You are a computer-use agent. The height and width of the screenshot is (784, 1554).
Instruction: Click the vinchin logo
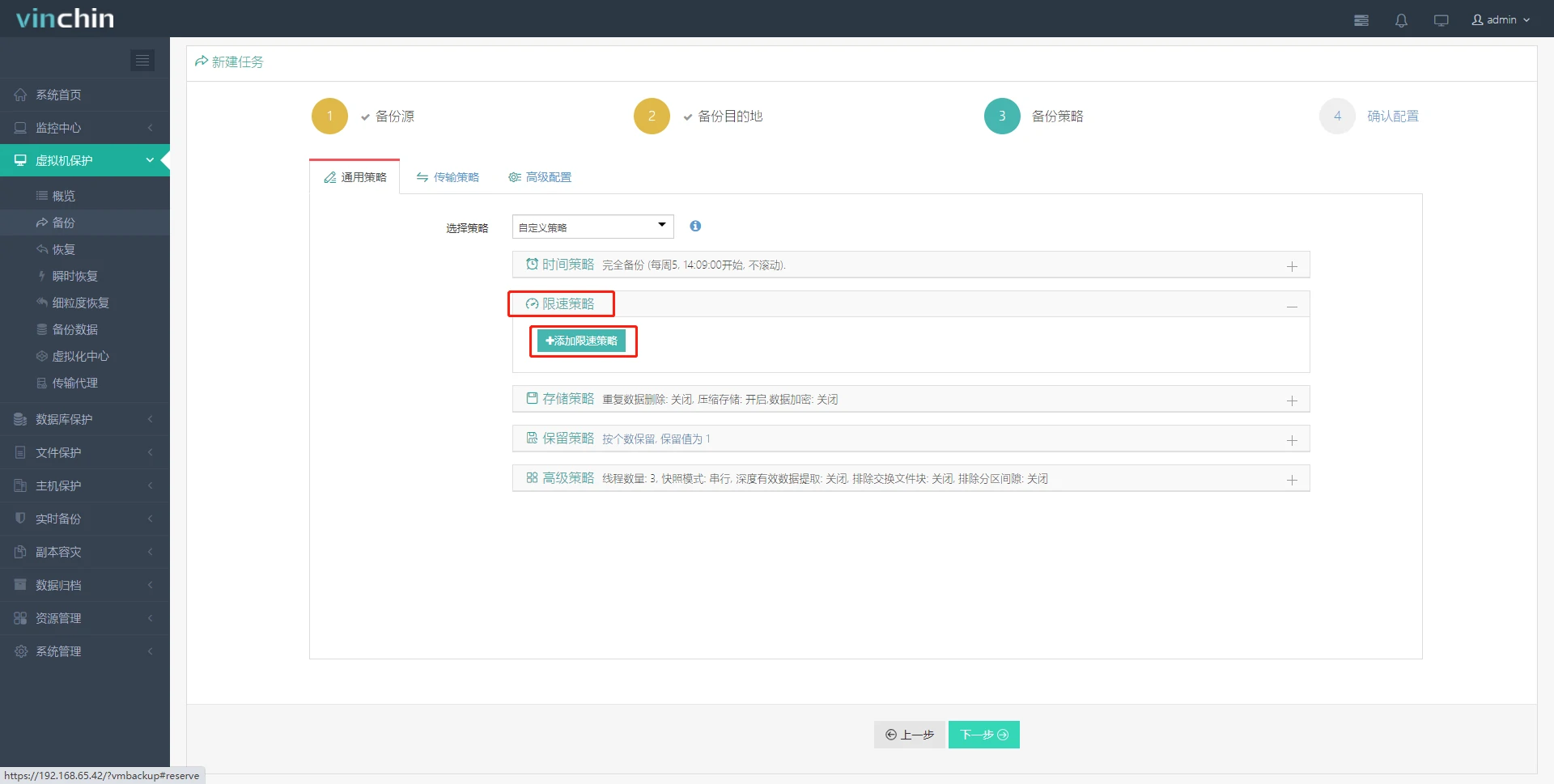click(65, 18)
